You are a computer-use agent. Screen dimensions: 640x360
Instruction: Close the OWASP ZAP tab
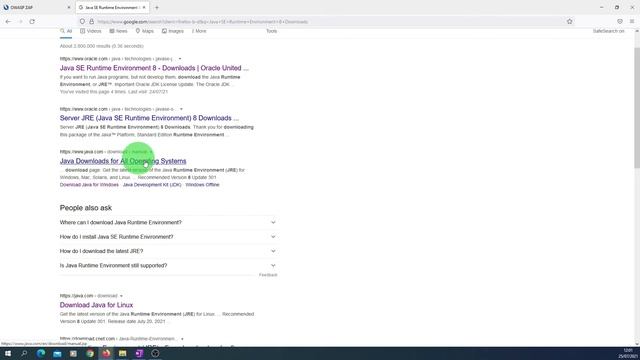point(69,7)
